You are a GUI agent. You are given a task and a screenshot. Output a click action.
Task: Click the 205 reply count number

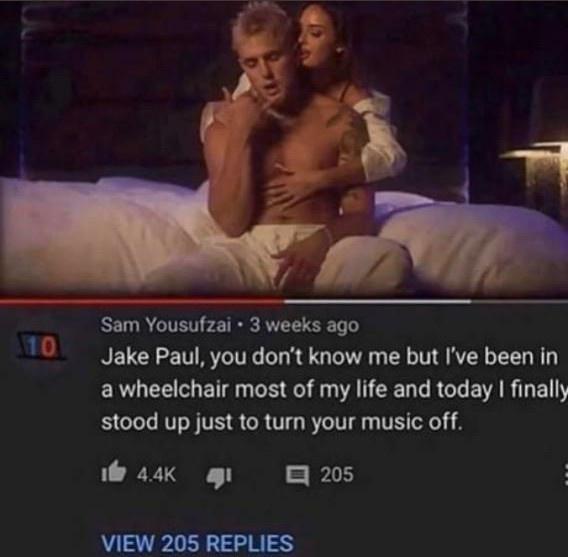click(x=337, y=474)
